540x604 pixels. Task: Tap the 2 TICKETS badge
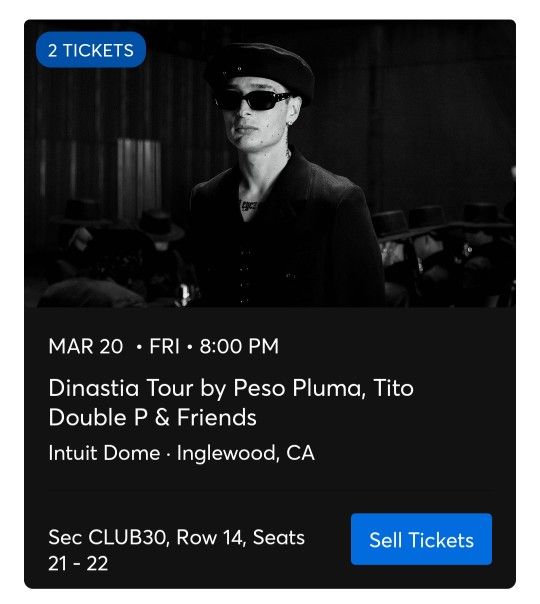(x=91, y=50)
